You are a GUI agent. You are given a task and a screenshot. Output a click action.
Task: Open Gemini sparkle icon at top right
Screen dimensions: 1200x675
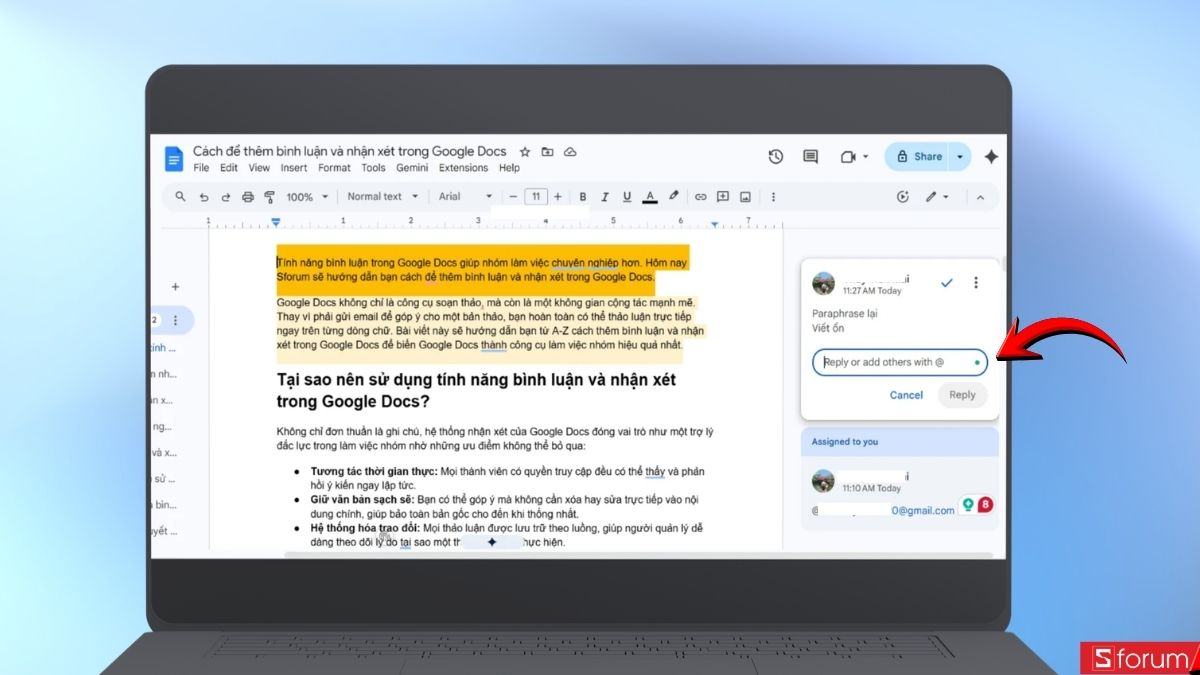(x=991, y=157)
